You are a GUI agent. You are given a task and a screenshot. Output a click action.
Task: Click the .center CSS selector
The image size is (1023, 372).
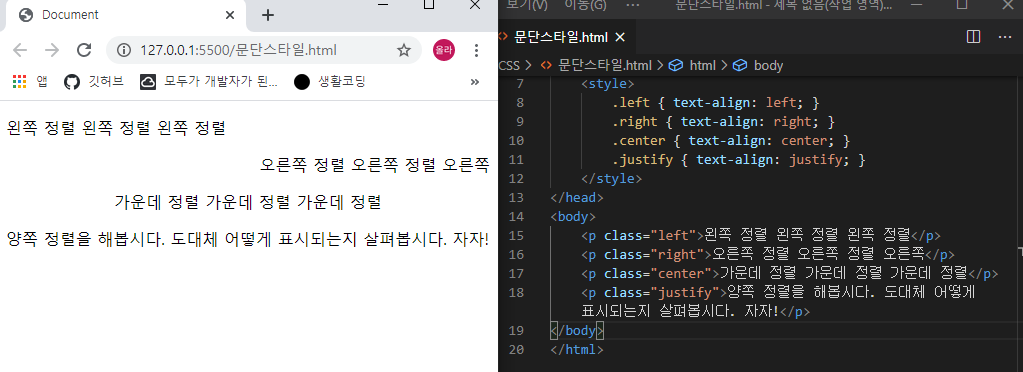click(639, 140)
